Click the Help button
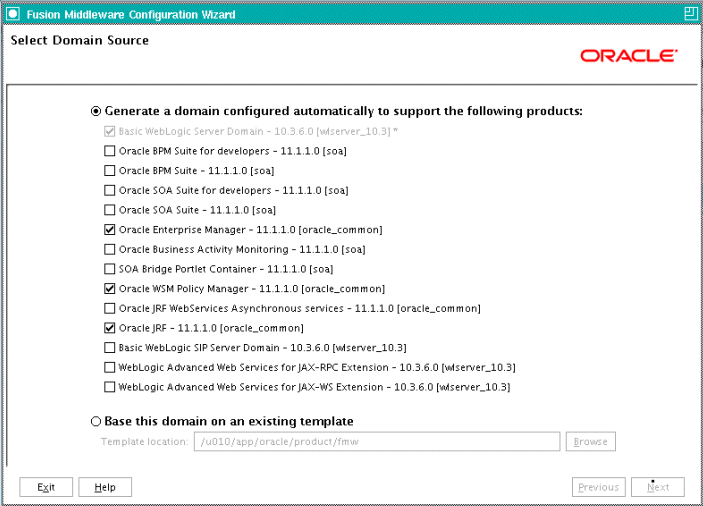Image resolution: width=703 pixels, height=506 pixels. 105,487
